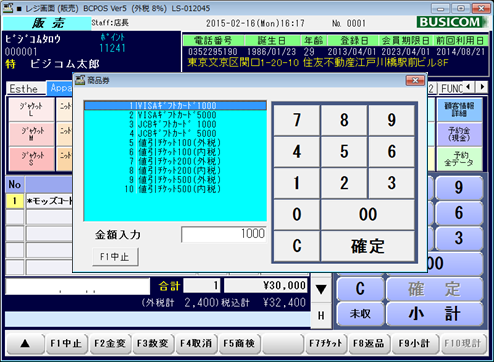Click the up triangle function bar button
The image size is (494, 362).
coord(25,343)
